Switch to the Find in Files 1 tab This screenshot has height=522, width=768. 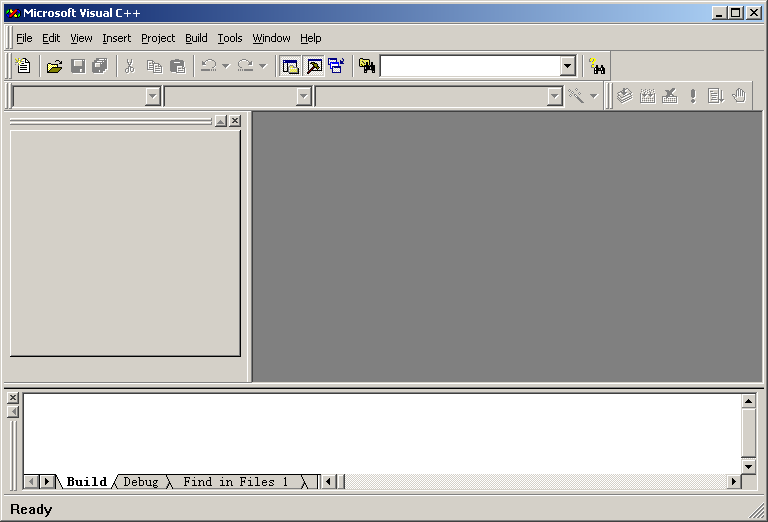point(236,482)
